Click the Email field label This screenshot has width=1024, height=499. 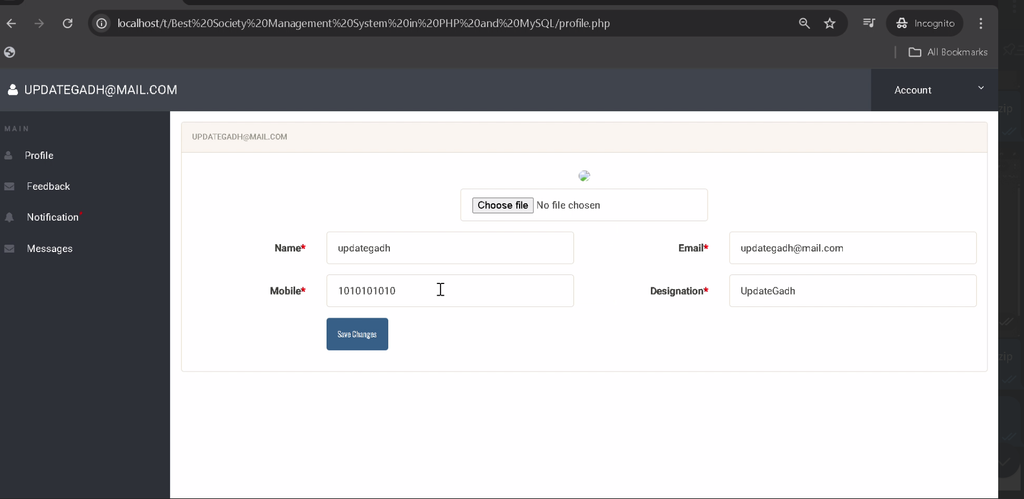pos(693,248)
